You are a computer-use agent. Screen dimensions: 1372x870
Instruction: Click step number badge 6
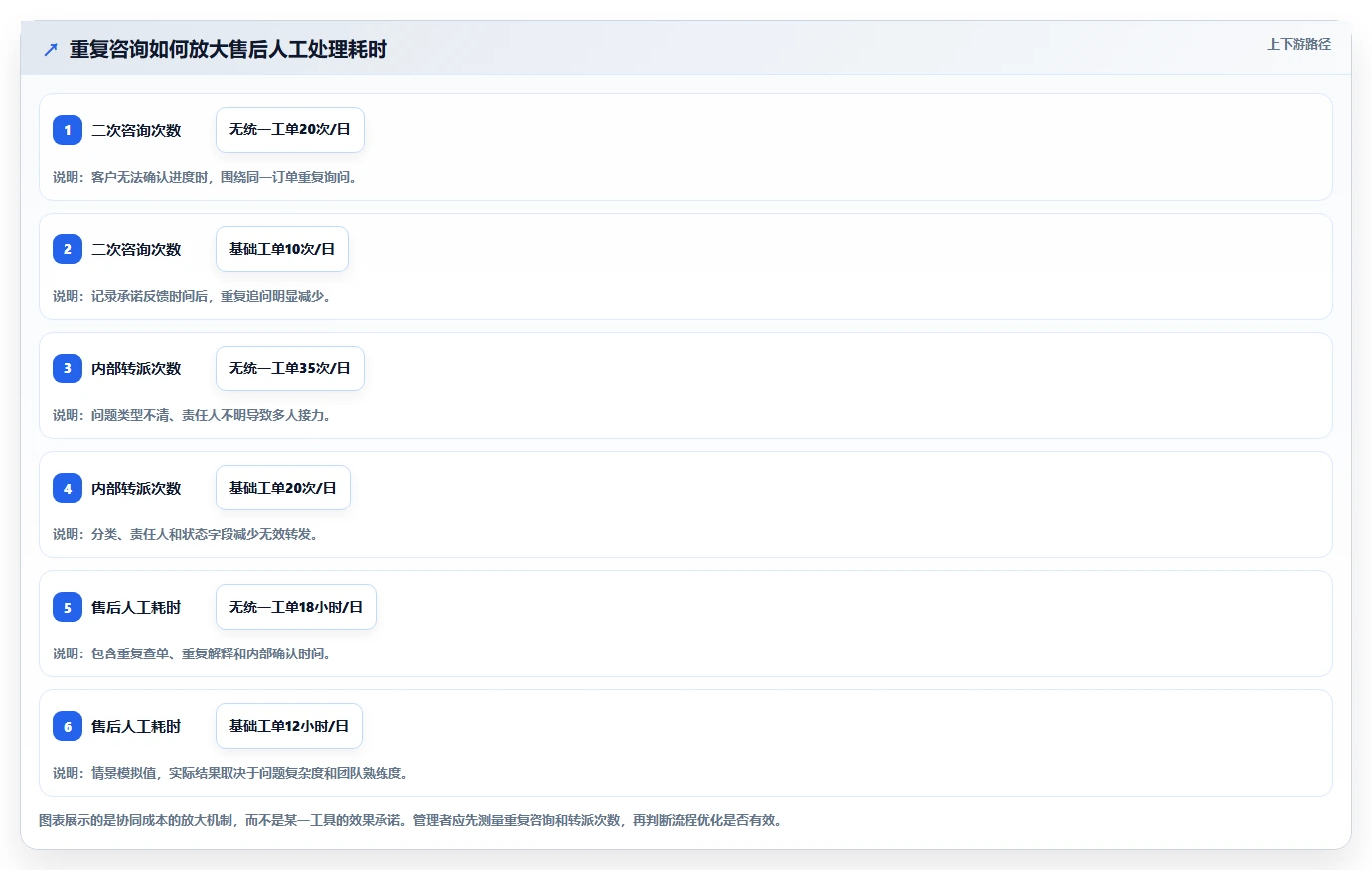pyautogui.click(x=68, y=726)
